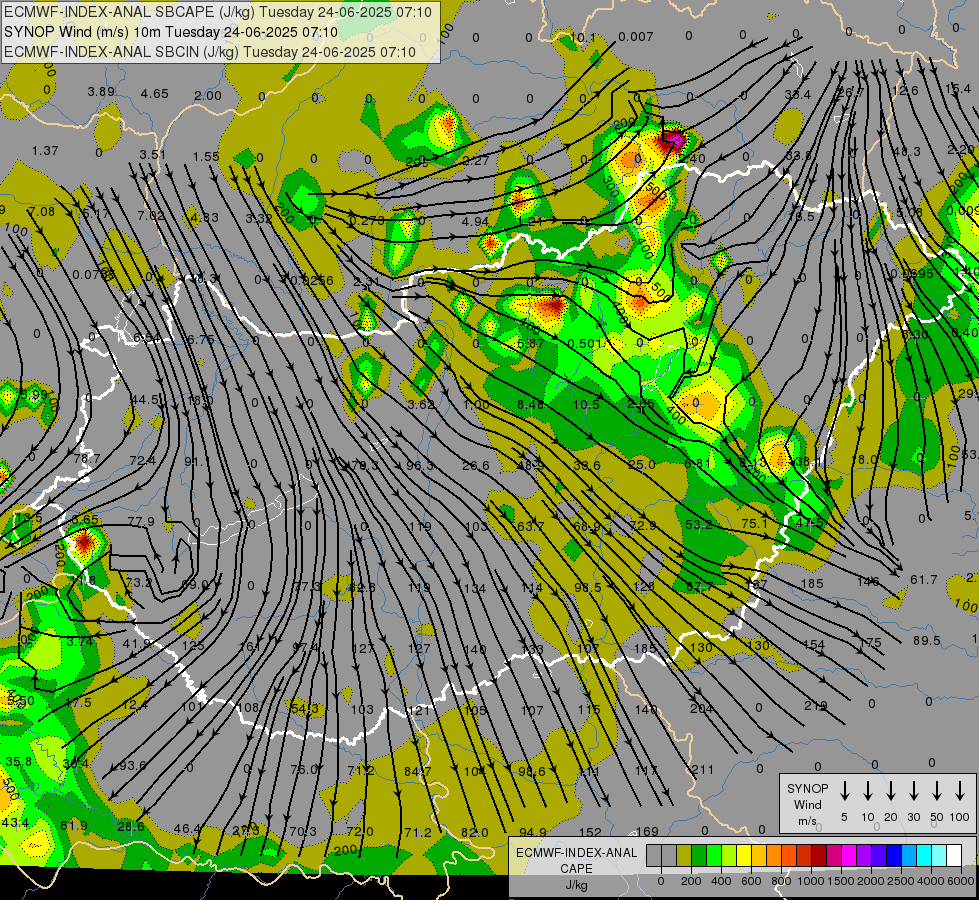Click the 10 m/s wind arrow symbol

coord(867,791)
